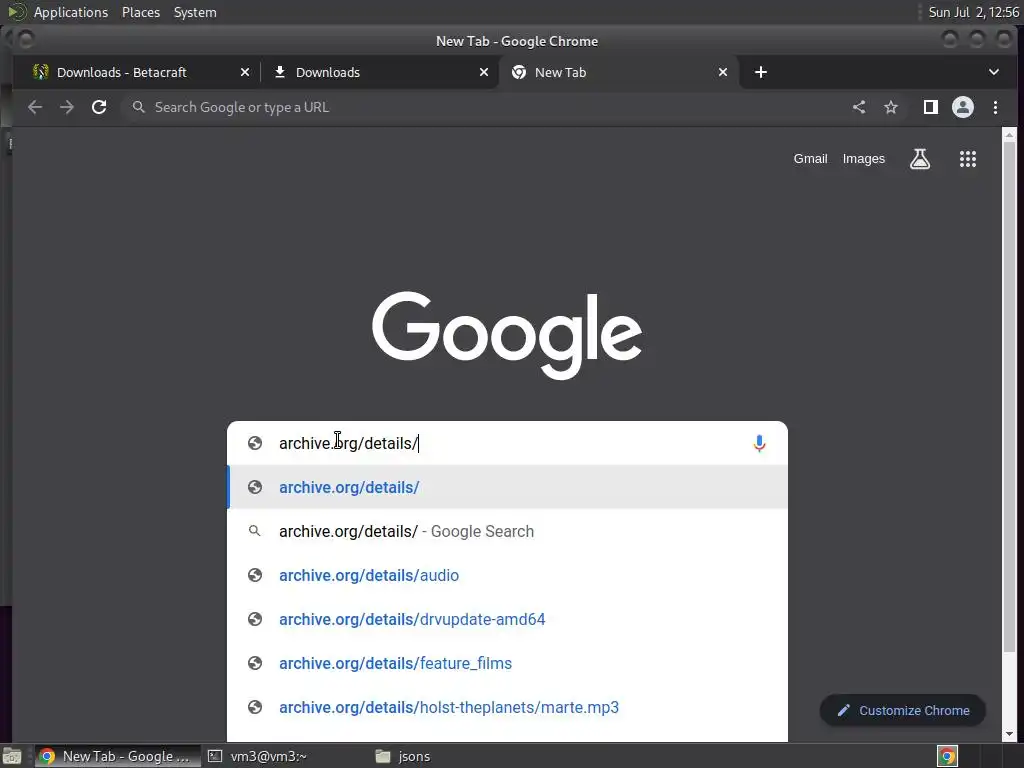The height and width of the screenshot is (768, 1024).
Task: Click Customize Chrome button
Action: pyautogui.click(x=903, y=711)
